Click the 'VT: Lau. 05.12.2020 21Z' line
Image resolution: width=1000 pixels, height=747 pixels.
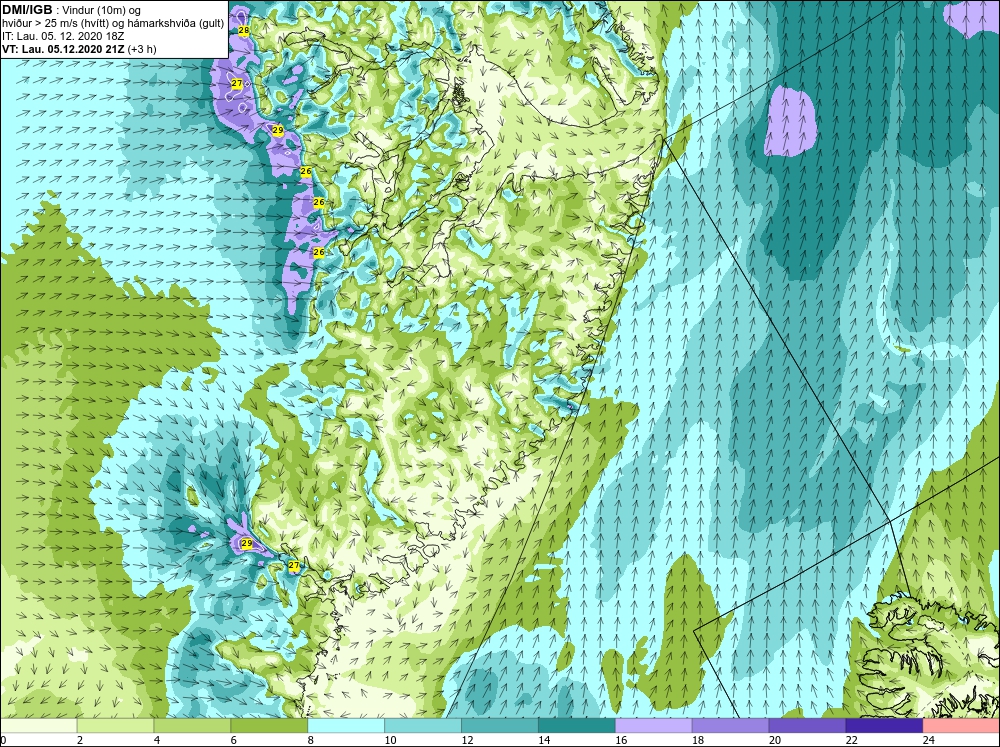(x=64, y=48)
